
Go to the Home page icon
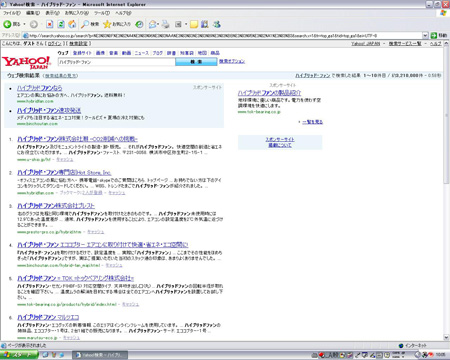pos(72,24)
